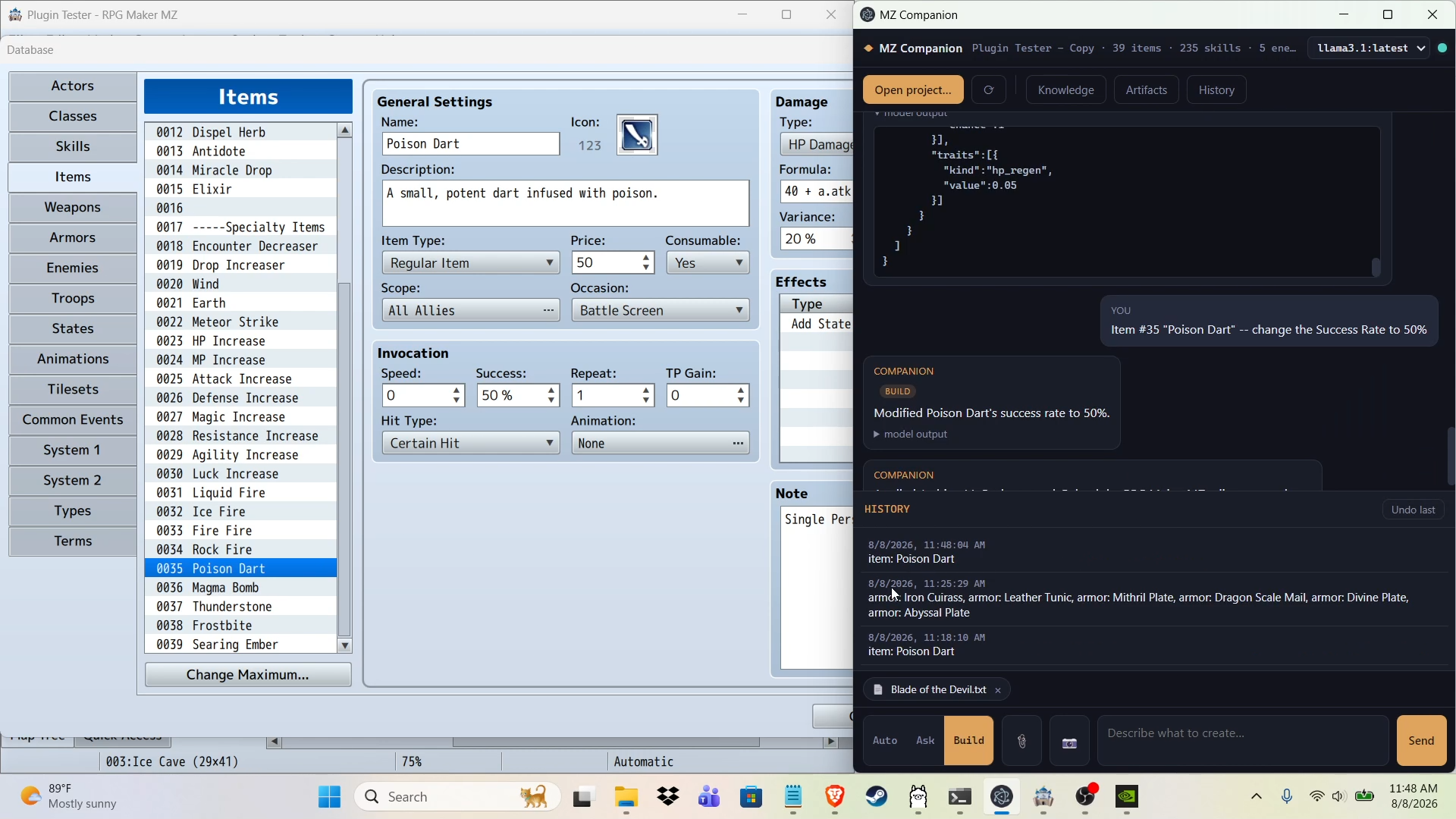The width and height of the screenshot is (1456, 819).
Task: Open the Poison Dart icon picker
Action: point(637,135)
